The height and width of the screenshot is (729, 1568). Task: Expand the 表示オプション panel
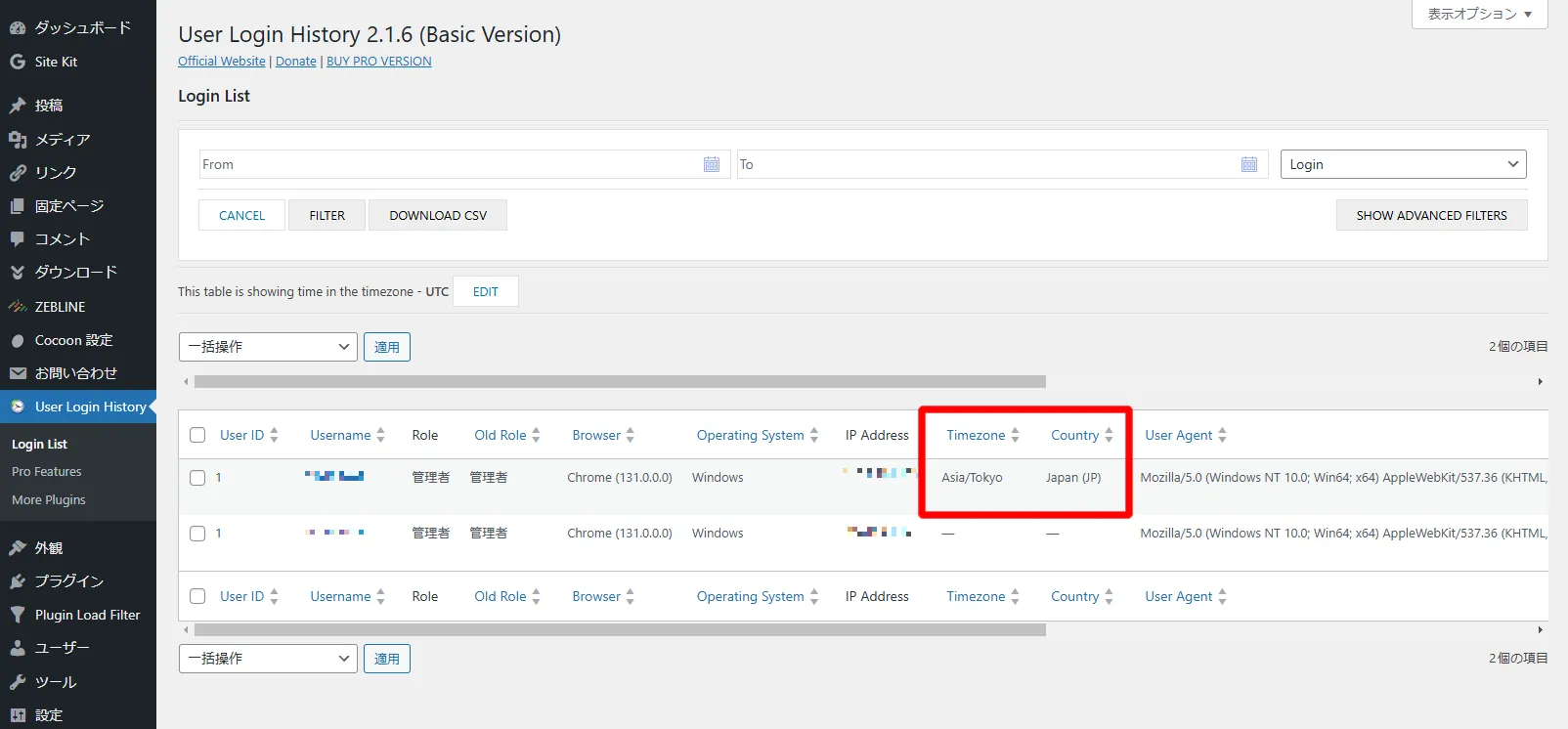[1479, 14]
